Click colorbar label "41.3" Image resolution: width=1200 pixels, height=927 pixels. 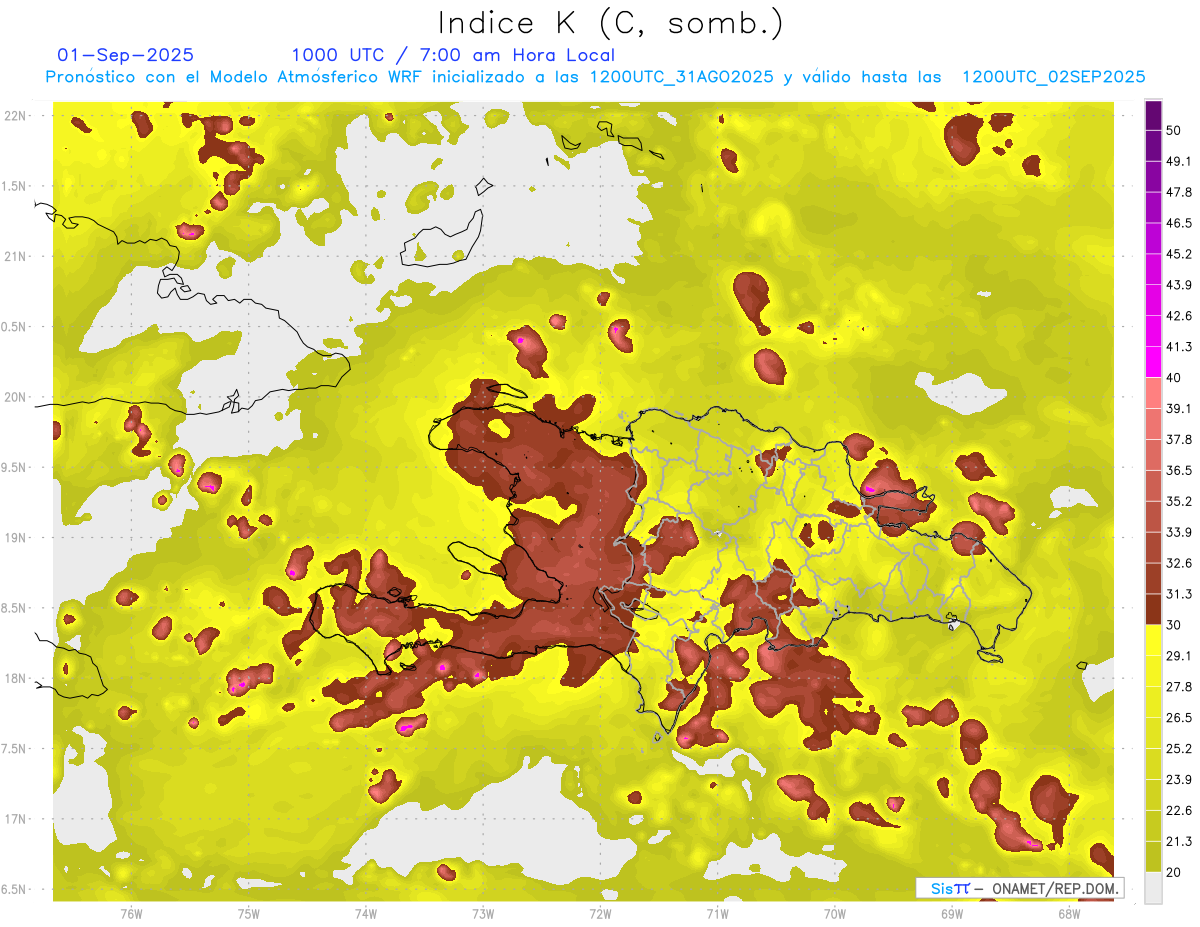point(1178,347)
